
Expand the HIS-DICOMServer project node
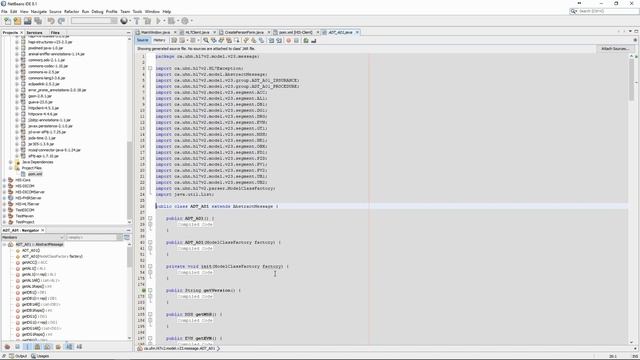(4, 192)
